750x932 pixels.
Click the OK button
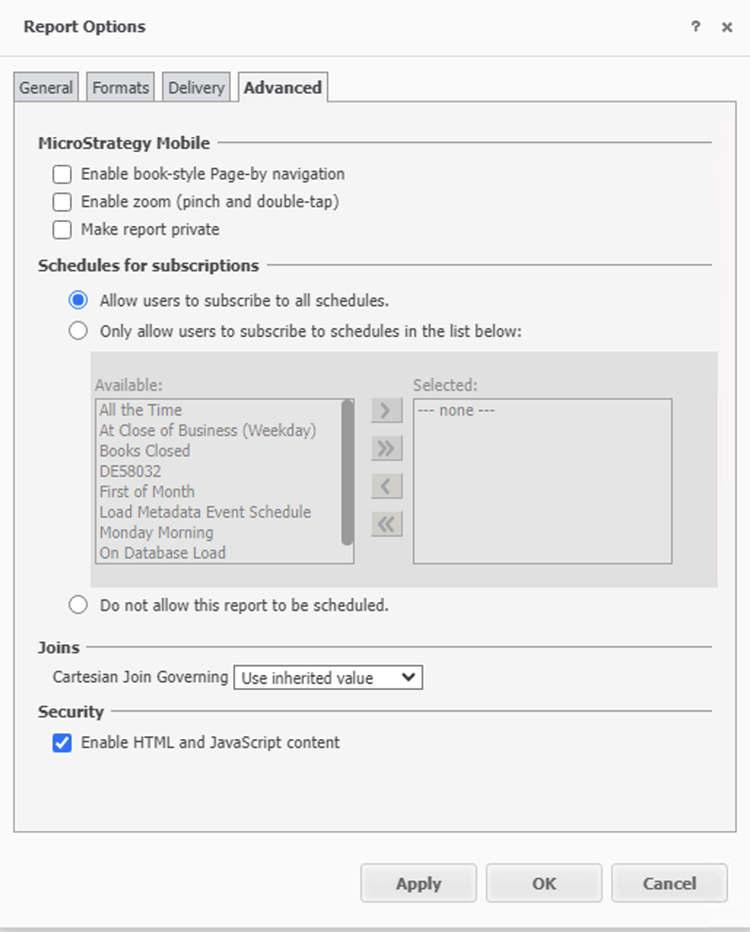pos(544,883)
